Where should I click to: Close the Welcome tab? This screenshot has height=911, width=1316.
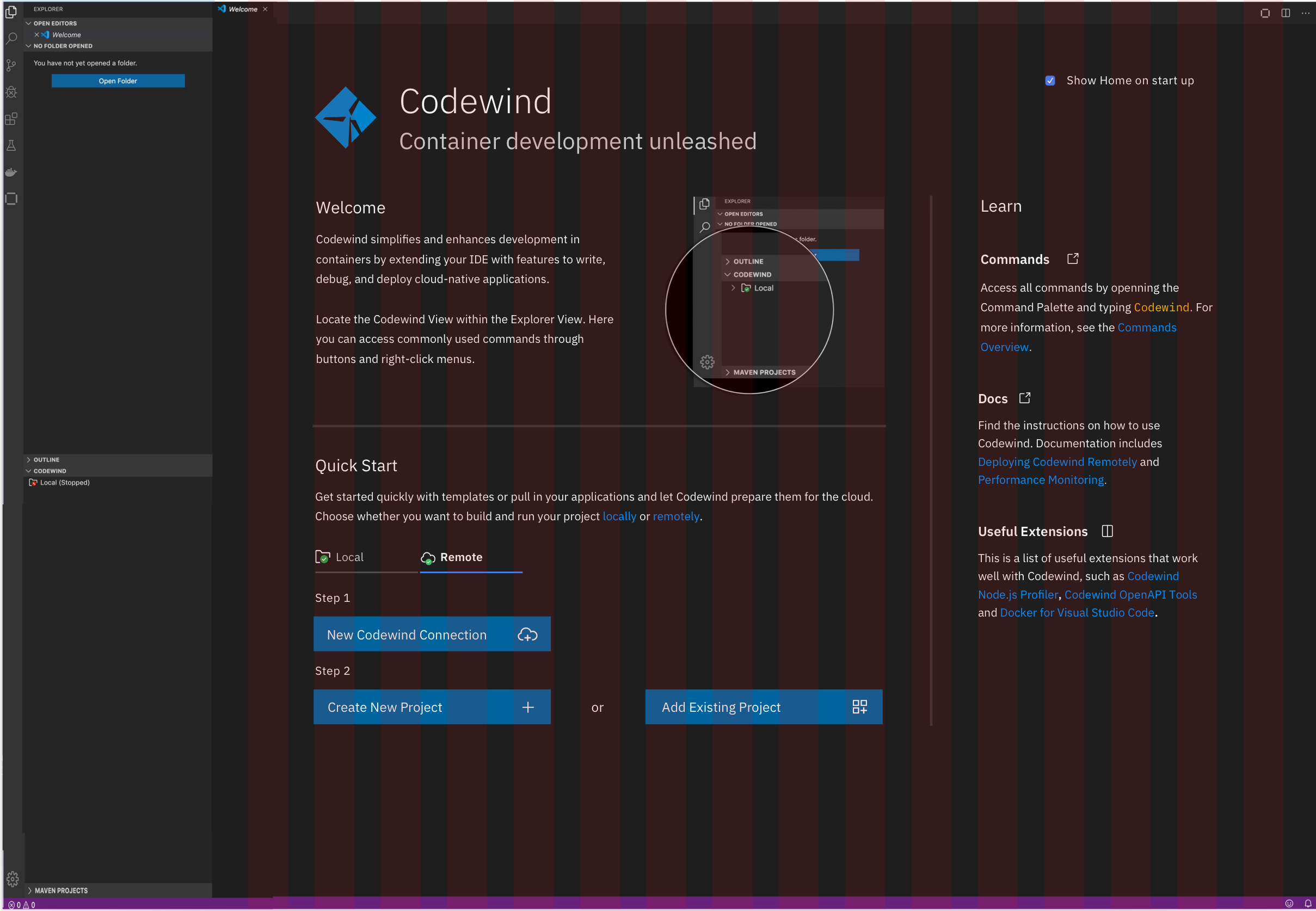pyautogui.click(x=265, y=9)
